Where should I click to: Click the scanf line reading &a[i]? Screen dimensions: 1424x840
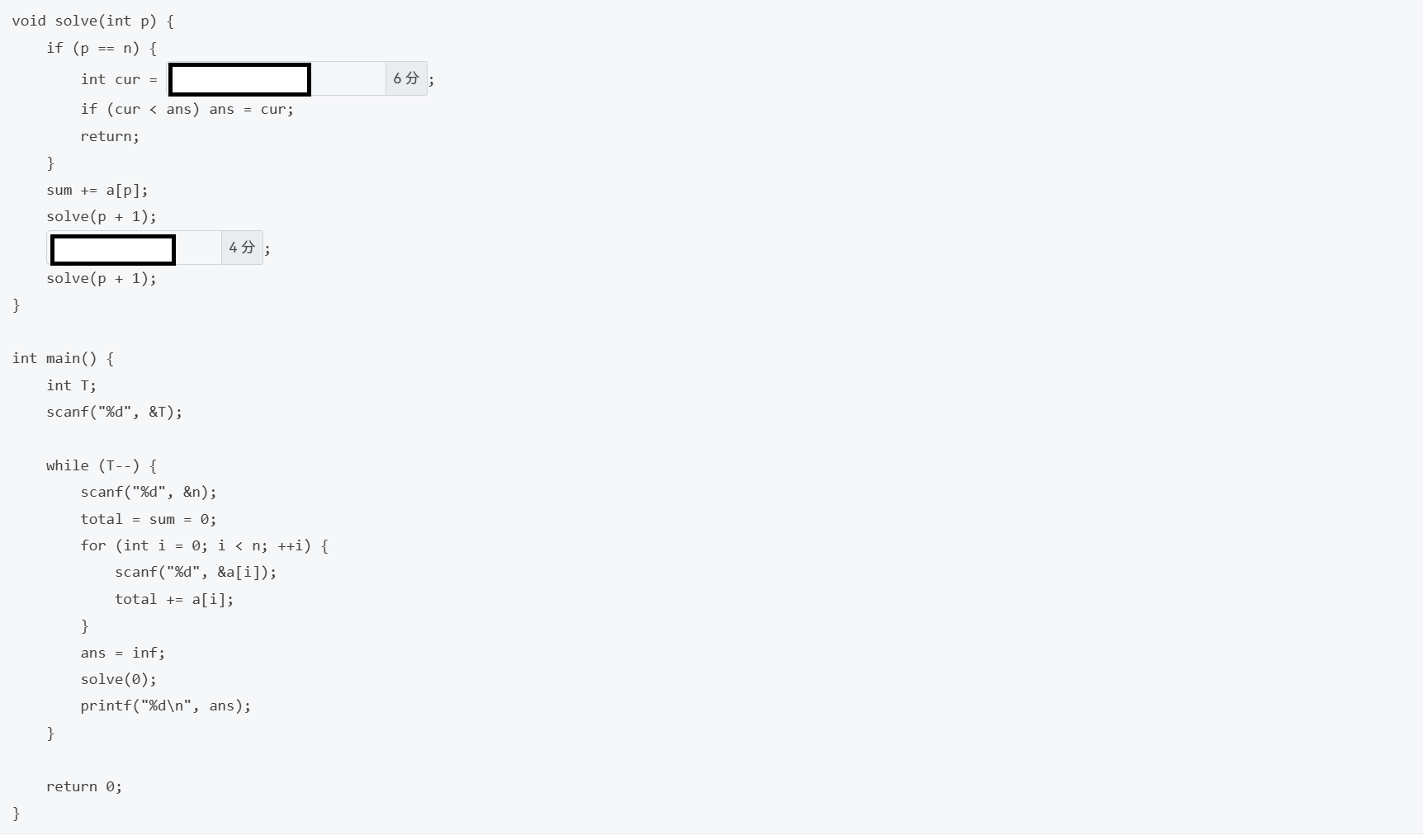pos(196,572)
